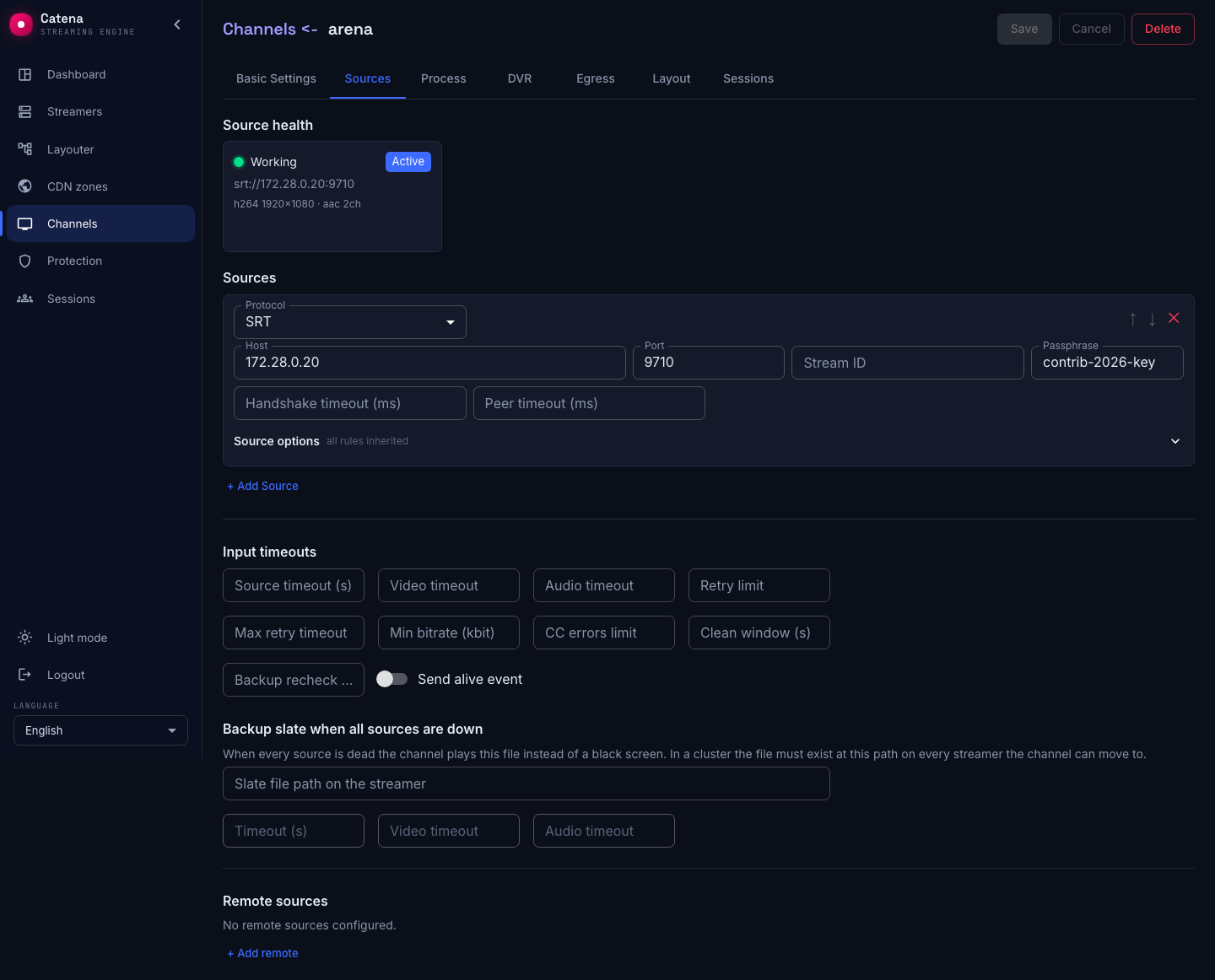
Task: Open the Egress tab
Action: (x=596, y=78)
